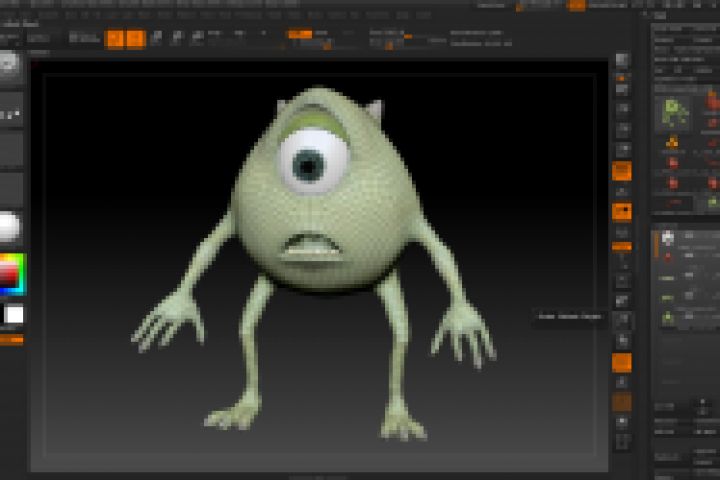Viewport: 720px width, 480px height.
Task: Click the Scale icon on the right shelf
Action: [x=622, y=341]
